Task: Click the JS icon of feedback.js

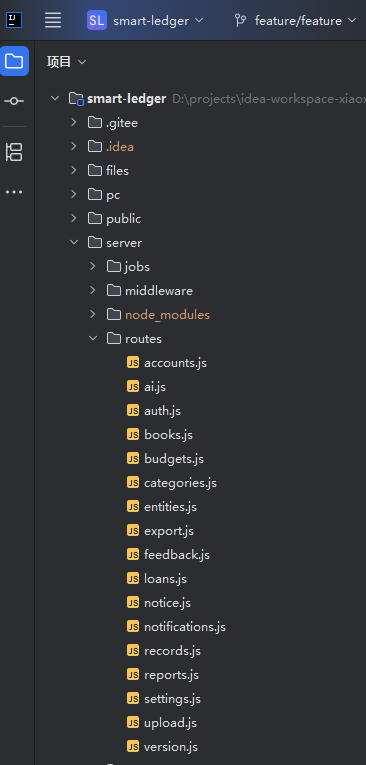Action: click(x=133, y=554)
